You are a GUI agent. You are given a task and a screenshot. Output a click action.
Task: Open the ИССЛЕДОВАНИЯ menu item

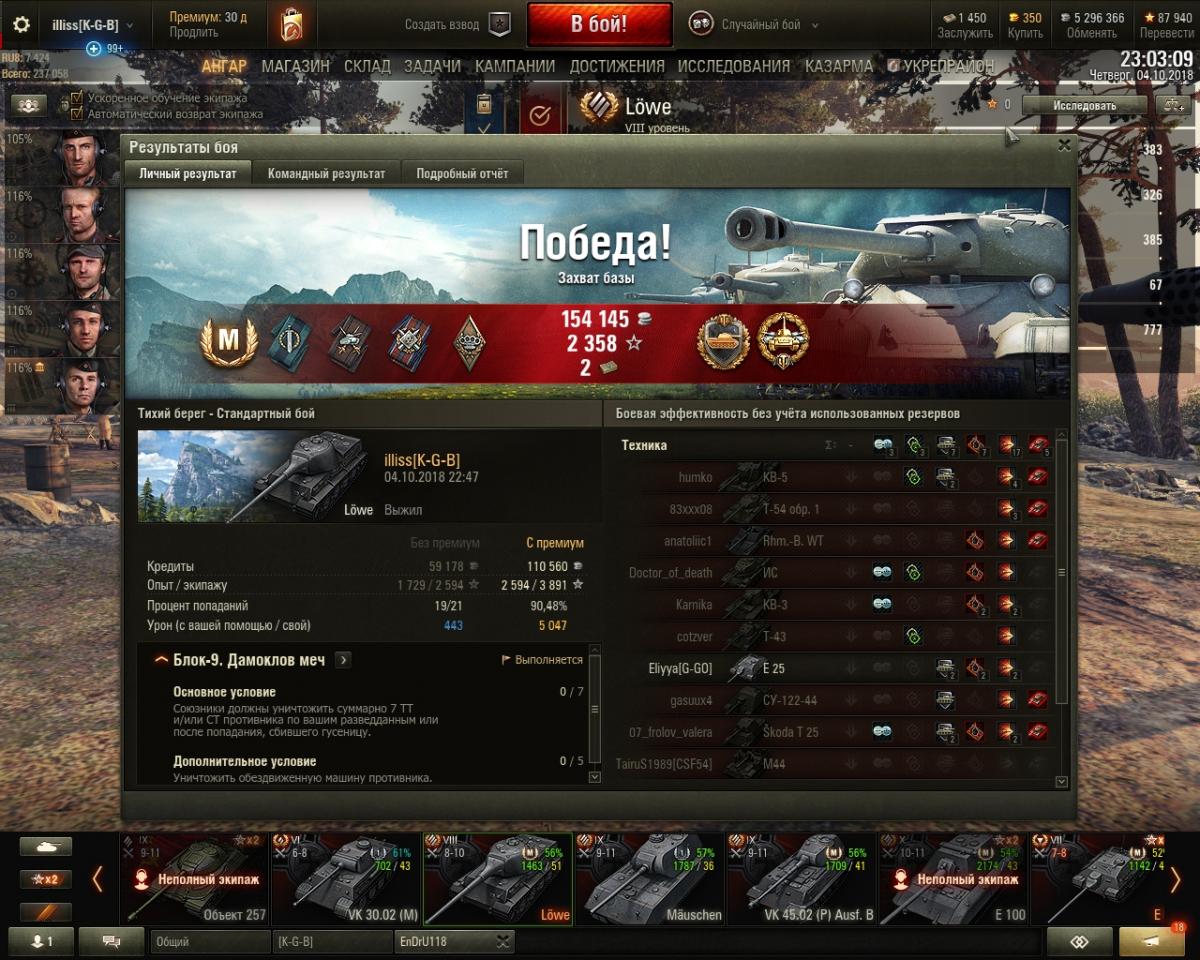coord(734,66)
